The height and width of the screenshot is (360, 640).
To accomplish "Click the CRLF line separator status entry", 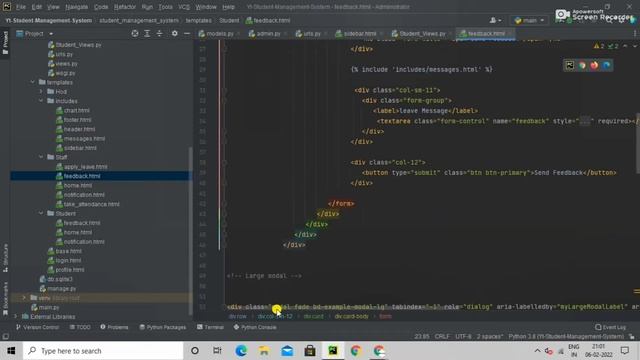I will pyautogui.click(x=442, y=337).
